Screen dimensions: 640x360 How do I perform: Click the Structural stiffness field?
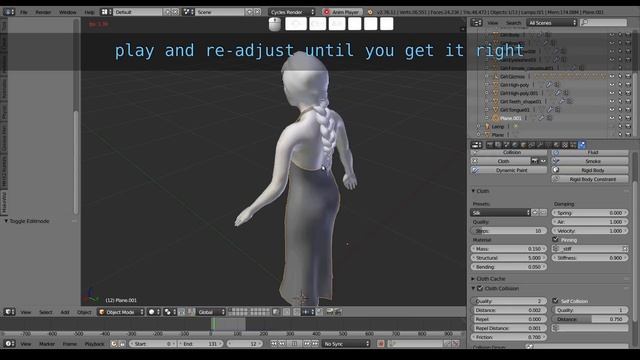[x=509, y=258]
